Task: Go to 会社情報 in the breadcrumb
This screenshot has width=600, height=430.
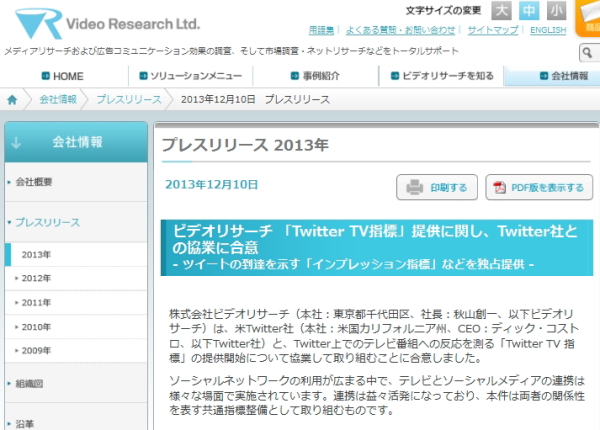Action: (58, 99)
